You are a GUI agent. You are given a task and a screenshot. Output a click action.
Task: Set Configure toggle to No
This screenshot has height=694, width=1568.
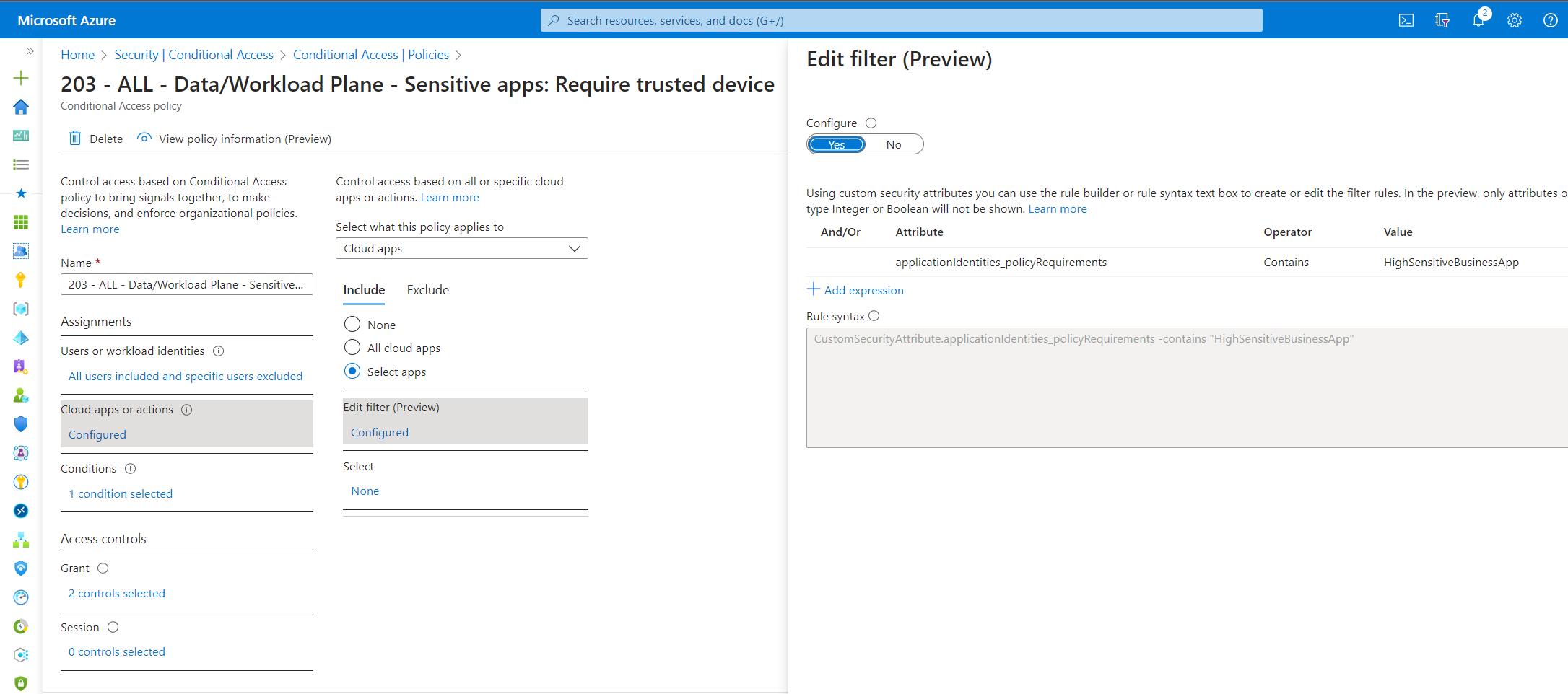pyautogui.click(x=894, y=144)
